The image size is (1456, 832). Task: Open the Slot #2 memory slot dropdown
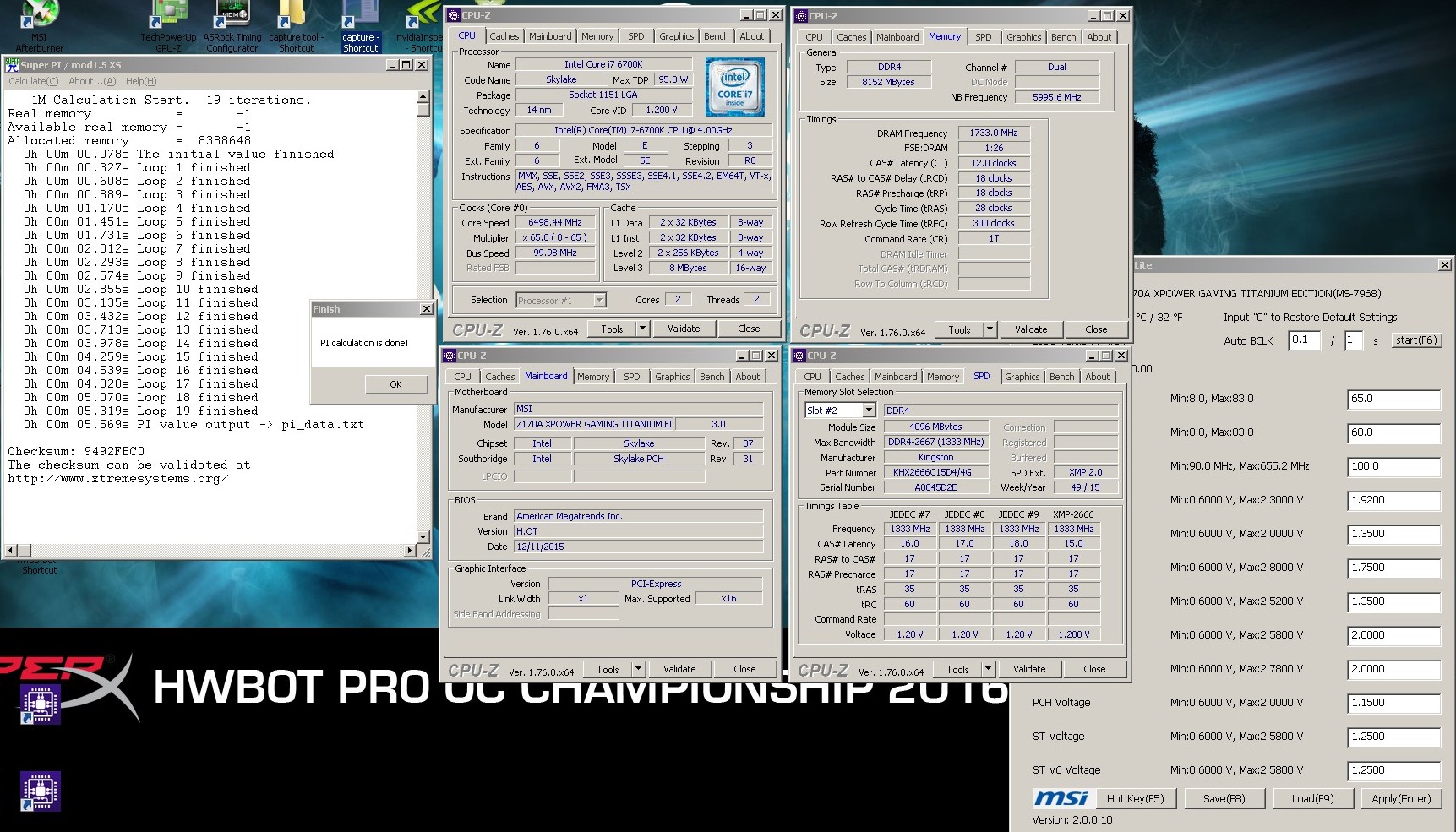pos(869,410)
